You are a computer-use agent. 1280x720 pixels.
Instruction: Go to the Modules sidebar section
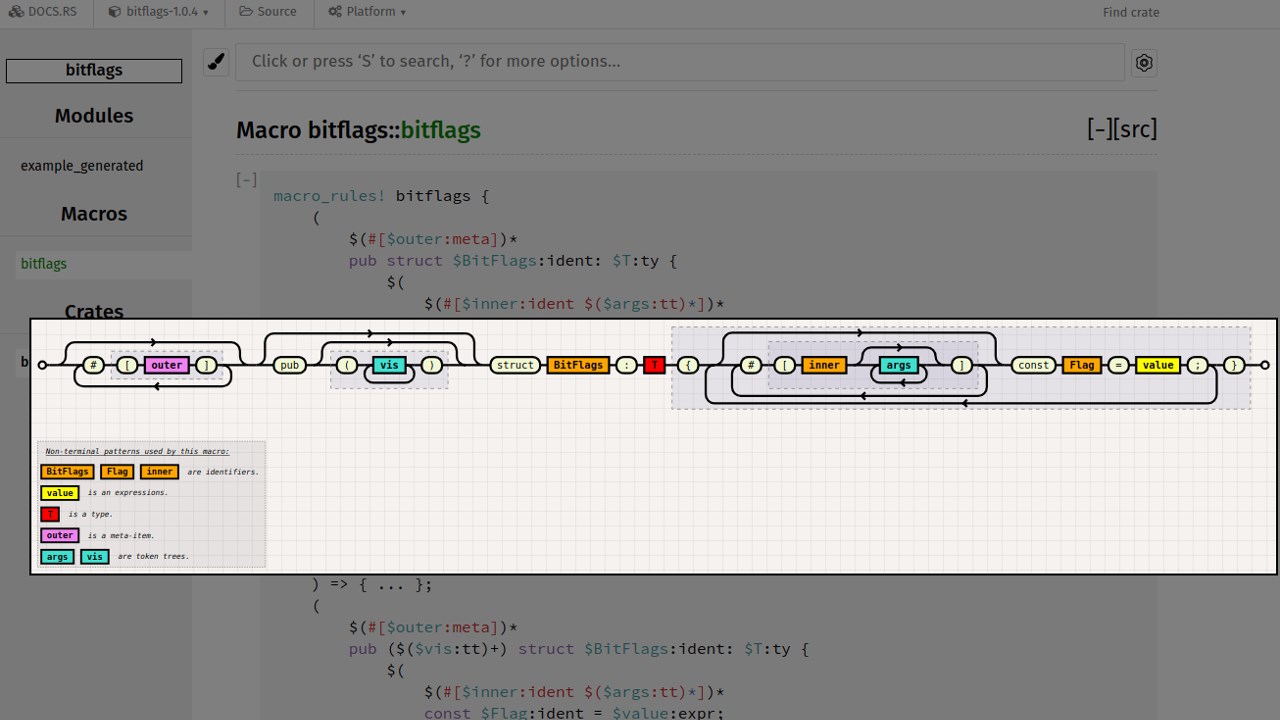(94, 116)
